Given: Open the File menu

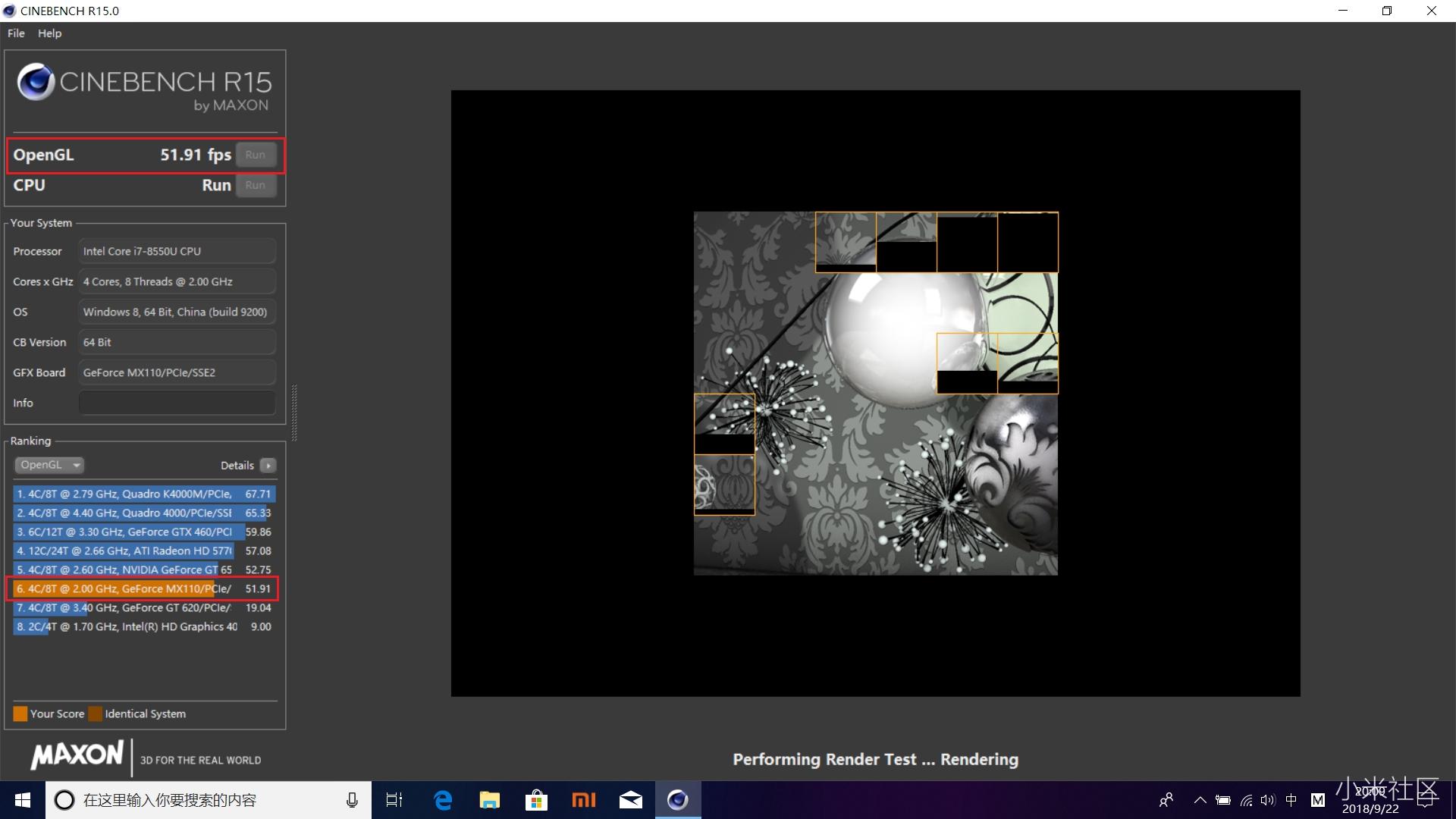Looking at the screenshot, I should tap(16, 33).
